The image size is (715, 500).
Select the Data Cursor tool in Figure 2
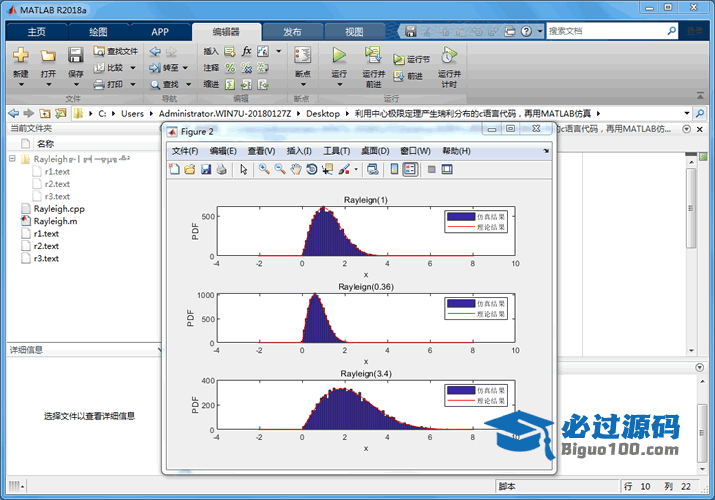pyautogui.click(x=327, y=169)
